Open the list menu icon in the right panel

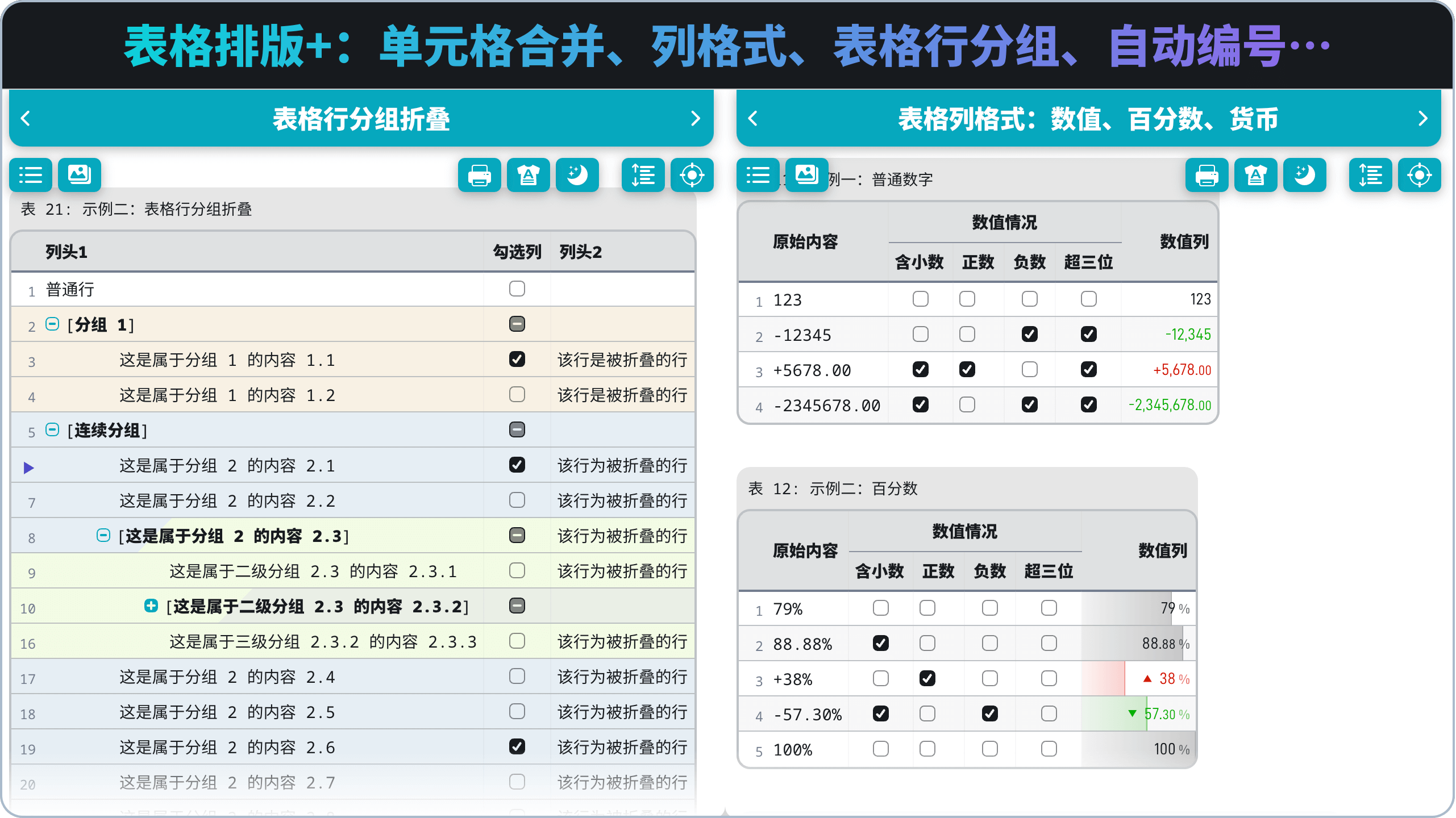(x=758, y=175)
